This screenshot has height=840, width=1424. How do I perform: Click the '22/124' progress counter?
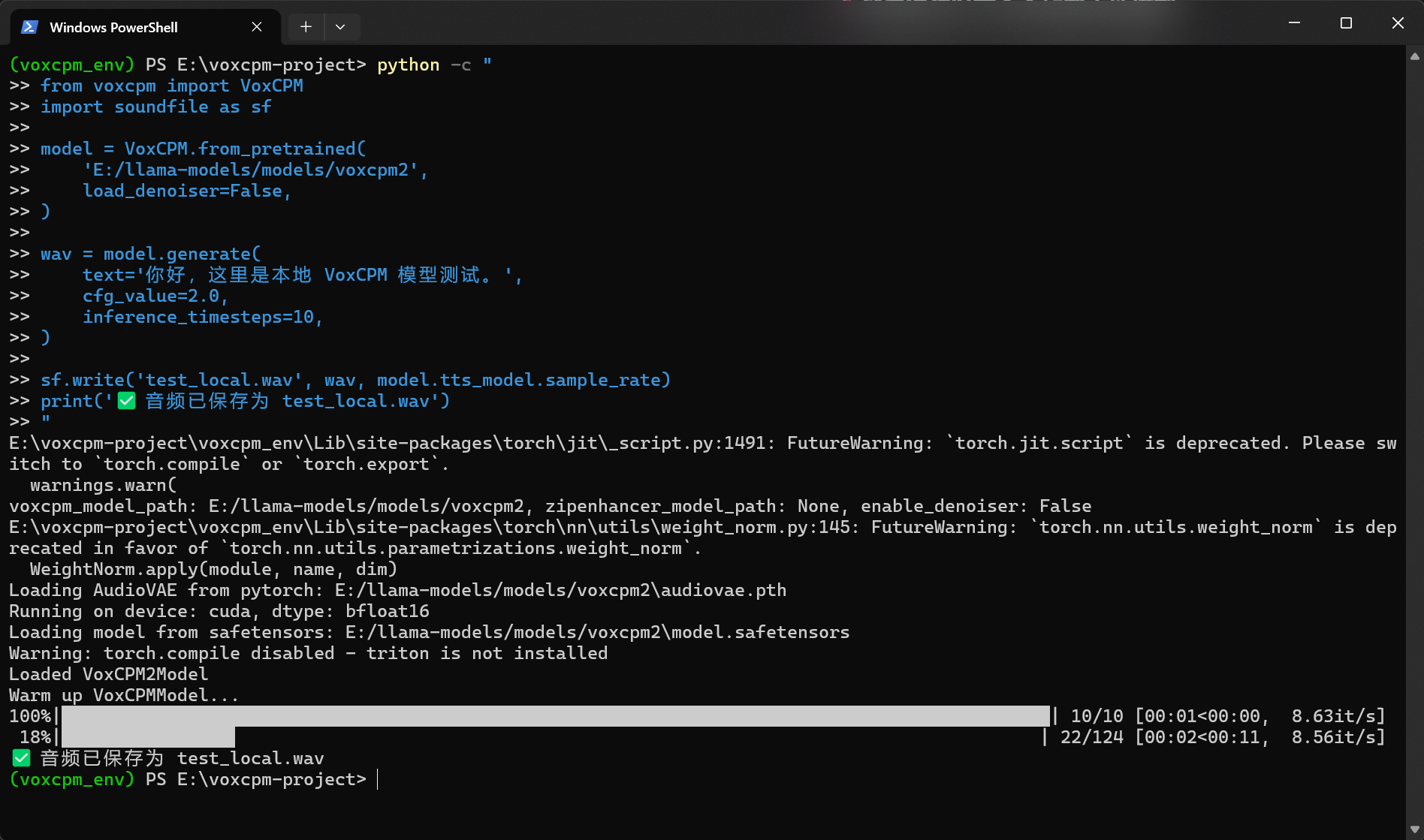pos(1092,737)
